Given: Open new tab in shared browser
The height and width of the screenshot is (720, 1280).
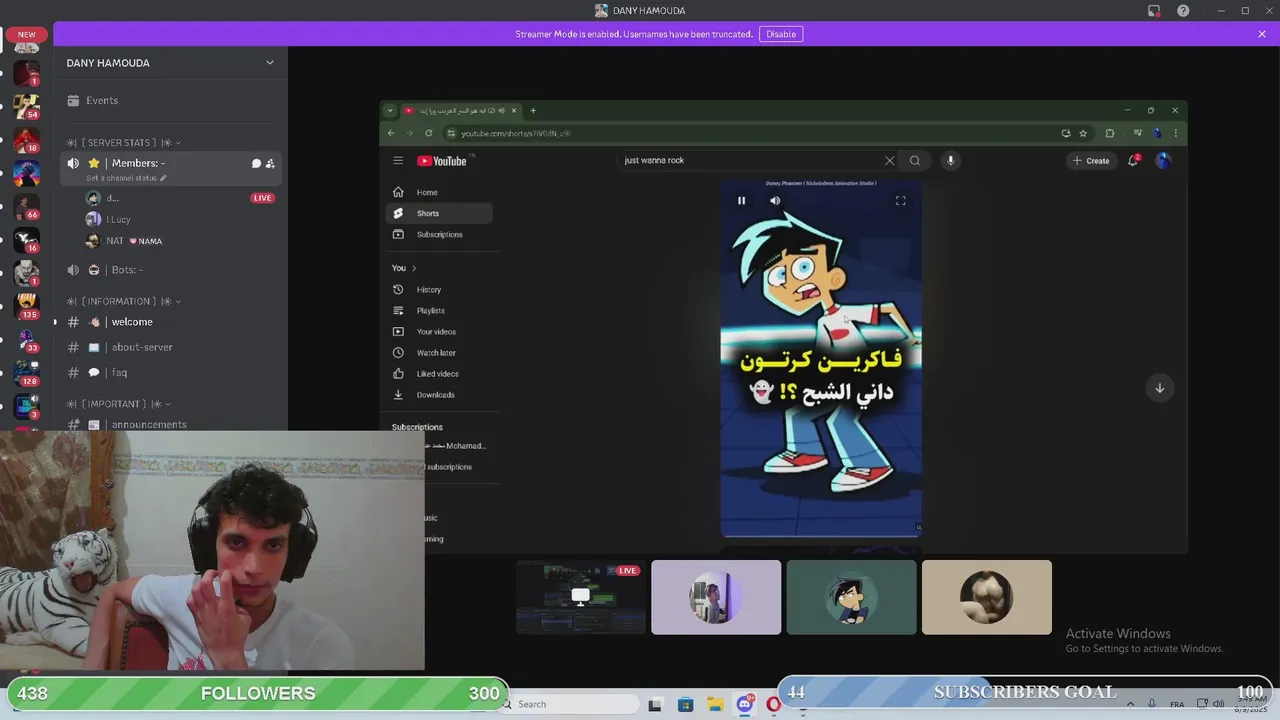Looking at the screenshot, I should pos(533,110).
